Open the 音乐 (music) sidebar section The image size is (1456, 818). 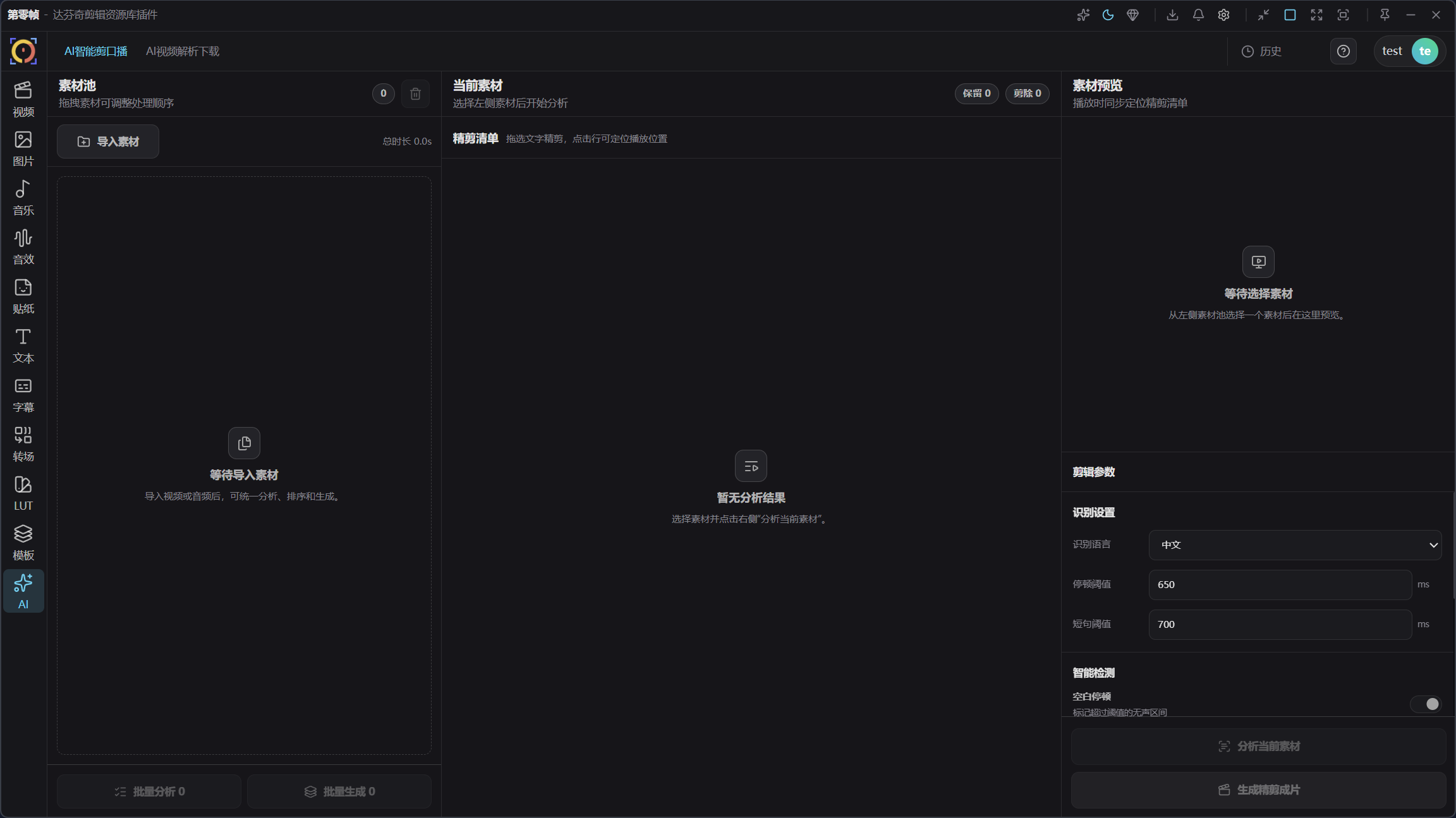23,198
